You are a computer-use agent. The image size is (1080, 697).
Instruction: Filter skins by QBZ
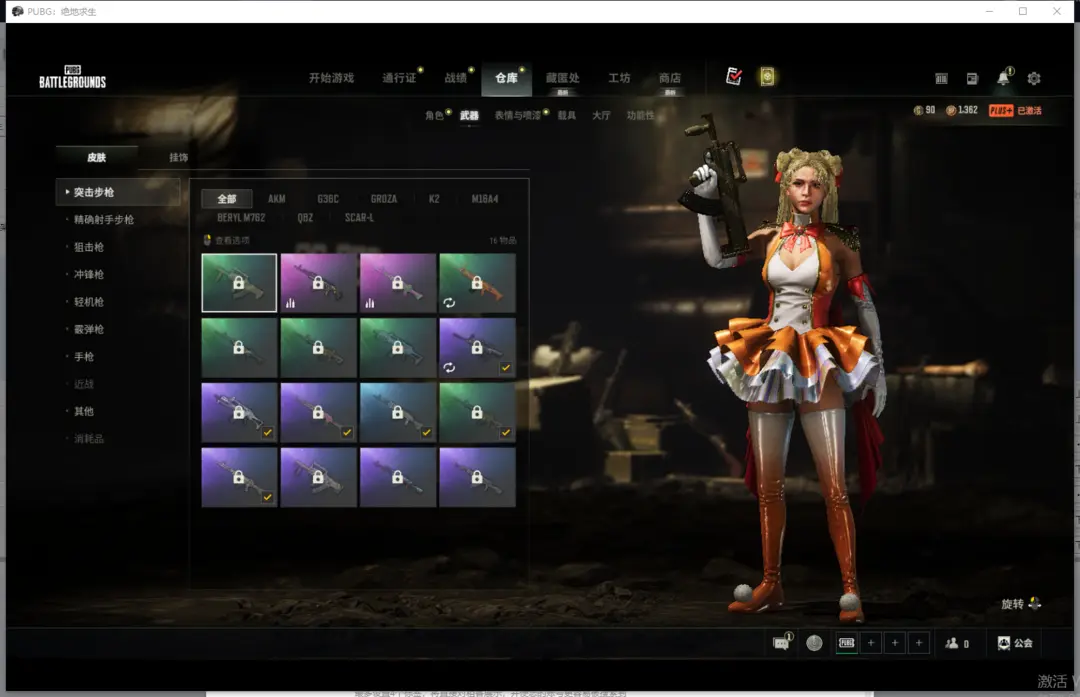(x=305, y=218)
